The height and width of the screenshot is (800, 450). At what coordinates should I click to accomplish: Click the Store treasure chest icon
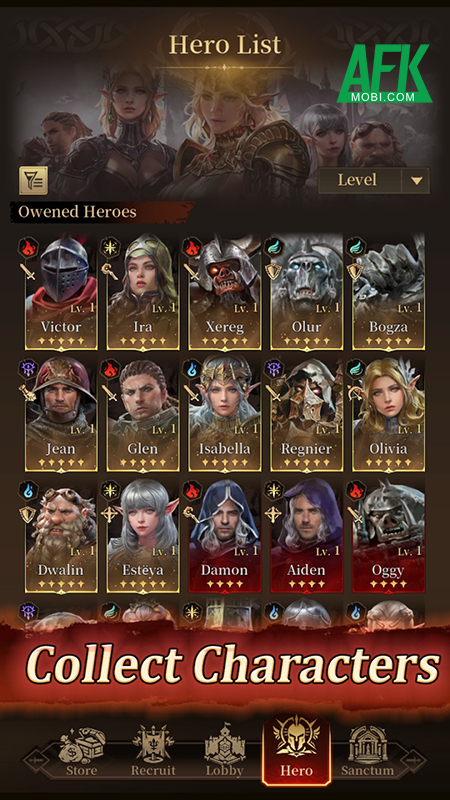click(x=82, y=744)
